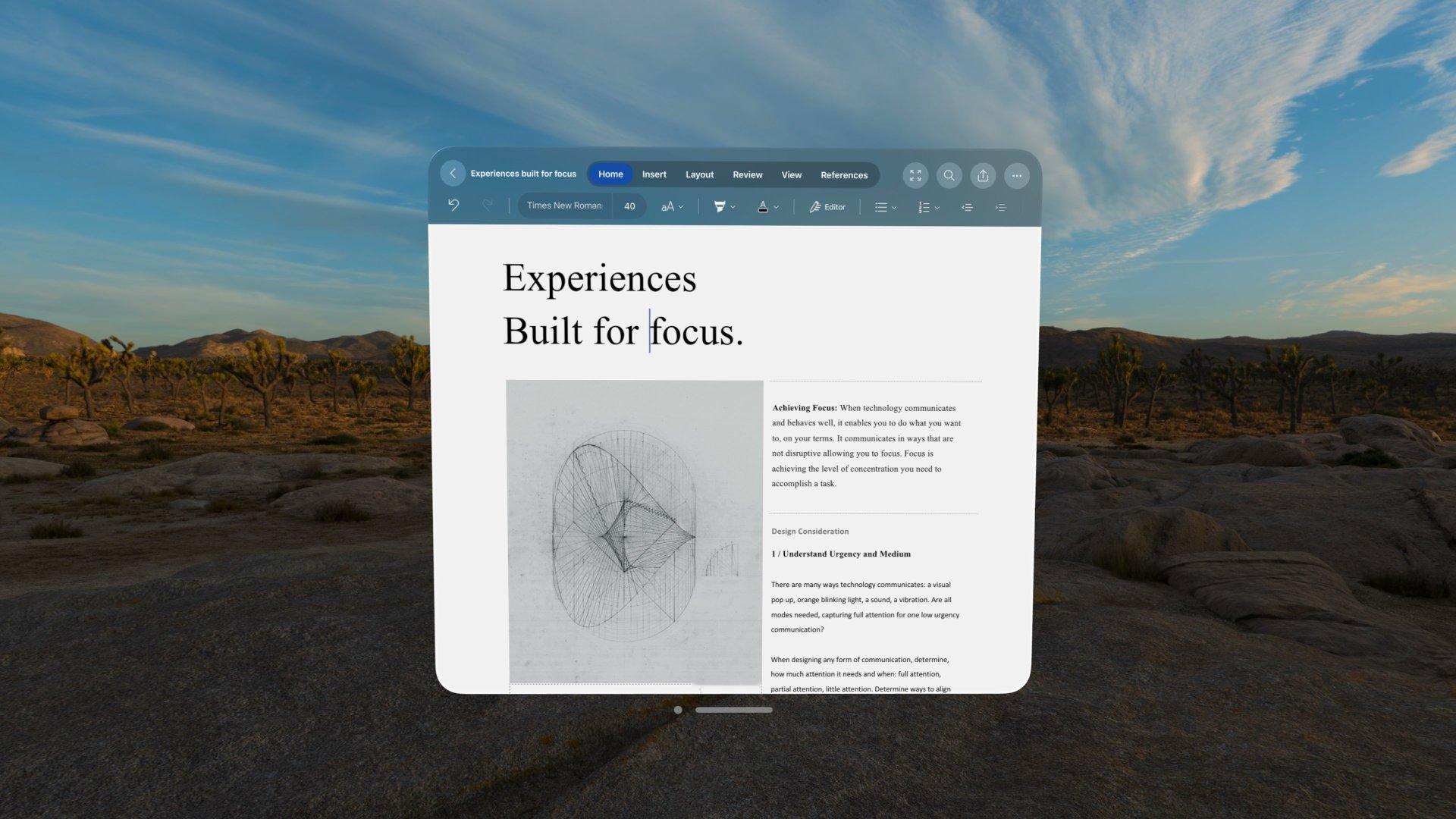Go back with the chevron button
Image resolution: width=1456 pixels, height=819 pixels.
453,174
